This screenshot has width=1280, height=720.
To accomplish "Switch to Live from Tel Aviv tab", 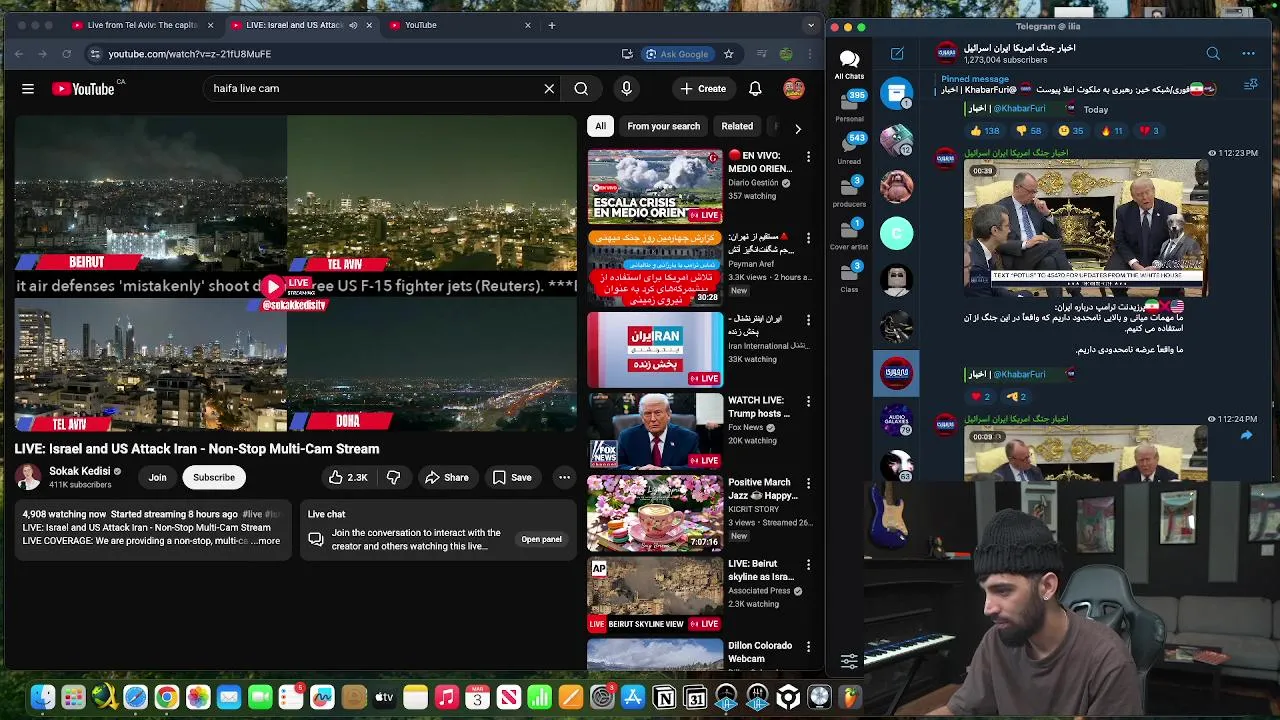I will click(143, 25).
